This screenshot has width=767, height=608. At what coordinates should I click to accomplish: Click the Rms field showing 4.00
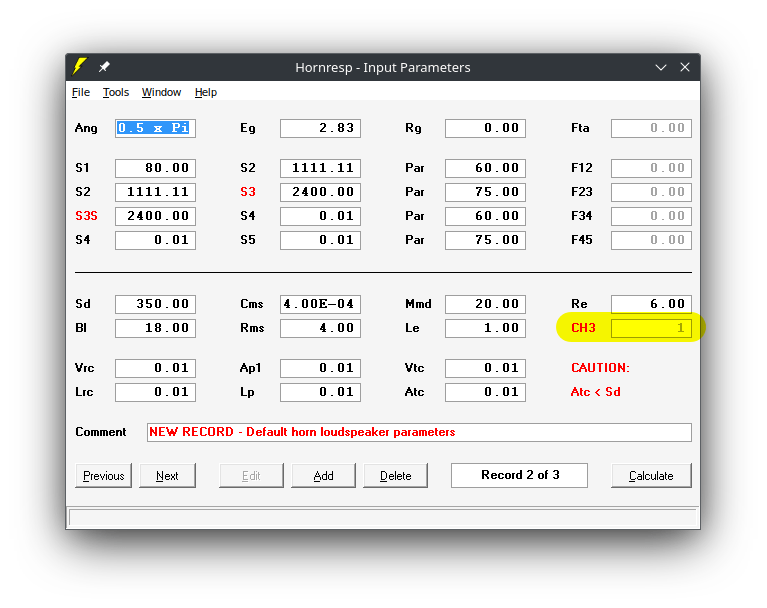click(x=320, y=328)
